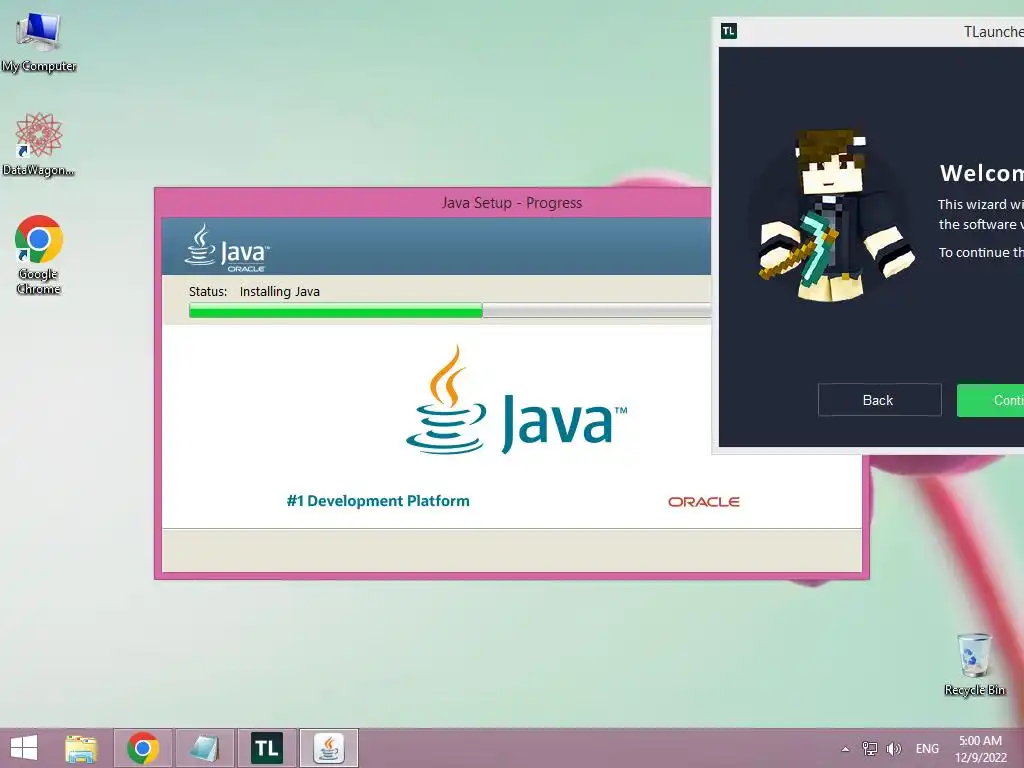
Task: Open the network status tray icon
Action: pyautogui.click(x=870, y=748)
